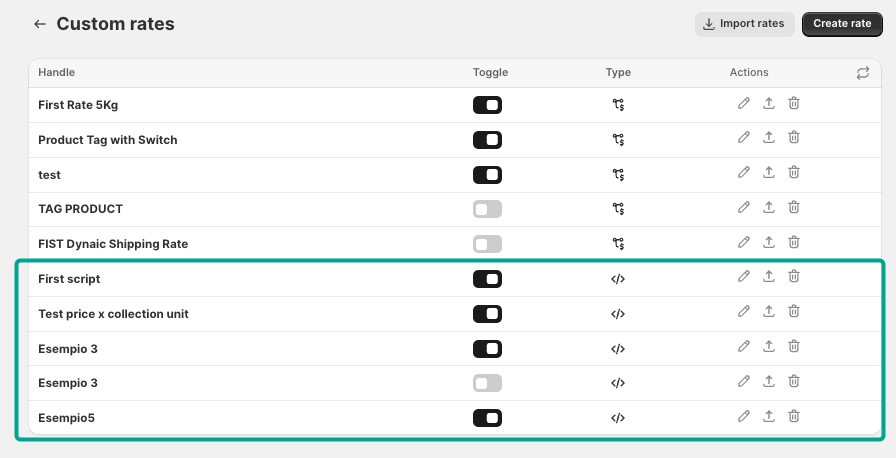
Task: Click the Create rate button
Action: pyautogui.click(x=842, y=24)
